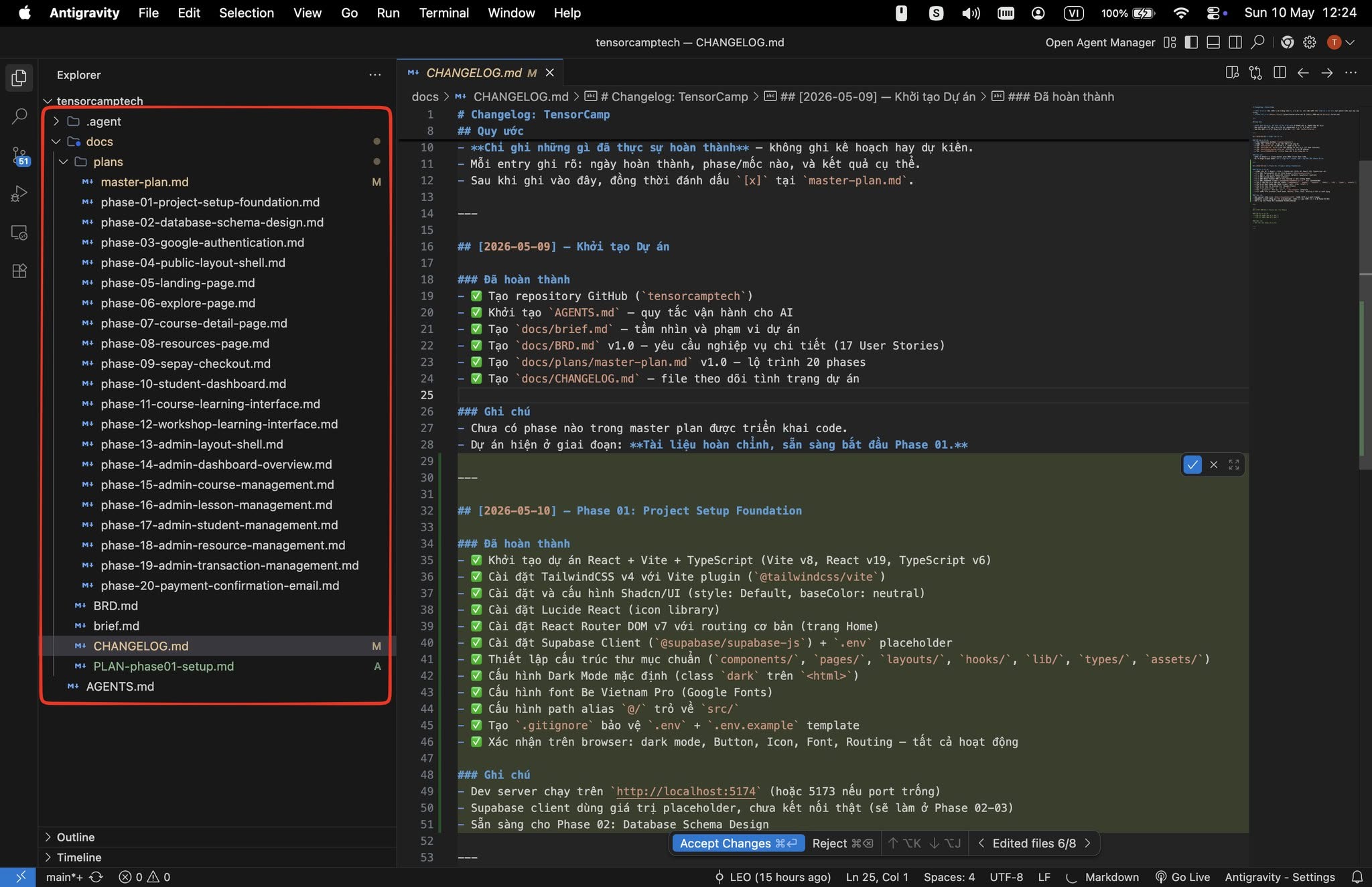1372x887 pixels.
Task: Open the Markdown preview to the side
Action: pos(1232,72)
